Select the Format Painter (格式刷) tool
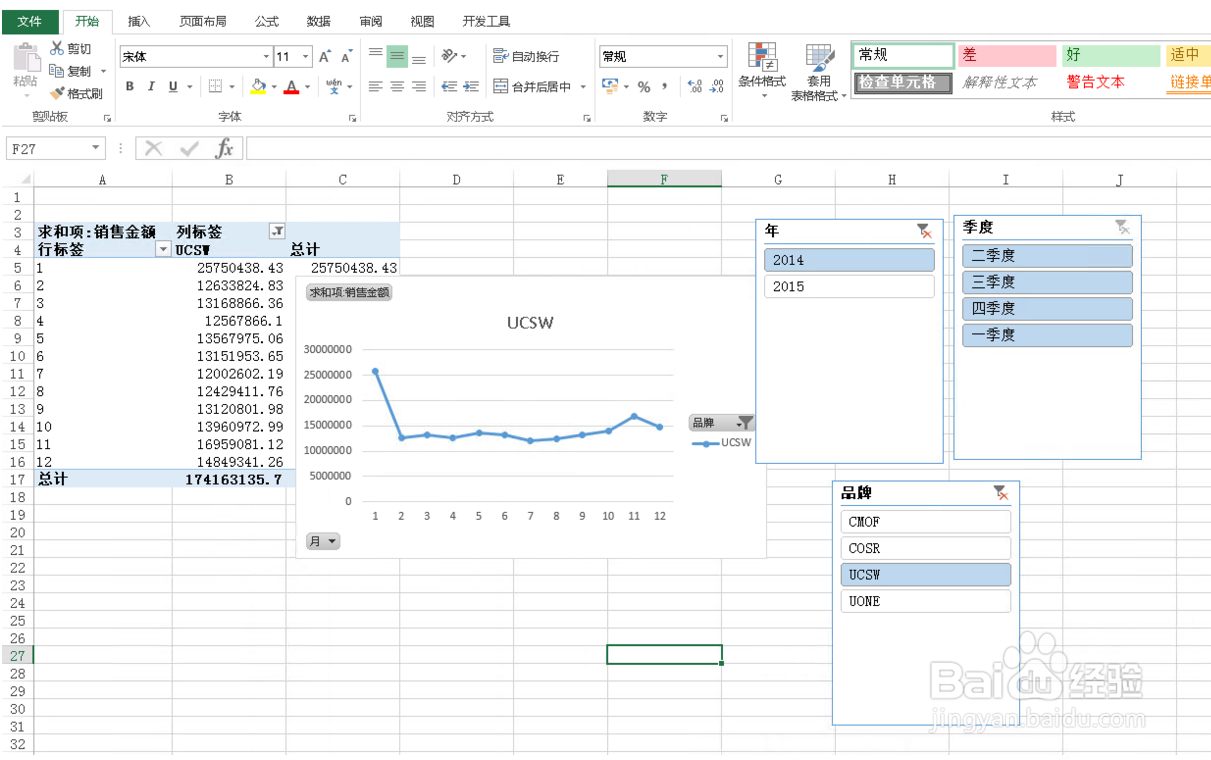 coord(77,93)
